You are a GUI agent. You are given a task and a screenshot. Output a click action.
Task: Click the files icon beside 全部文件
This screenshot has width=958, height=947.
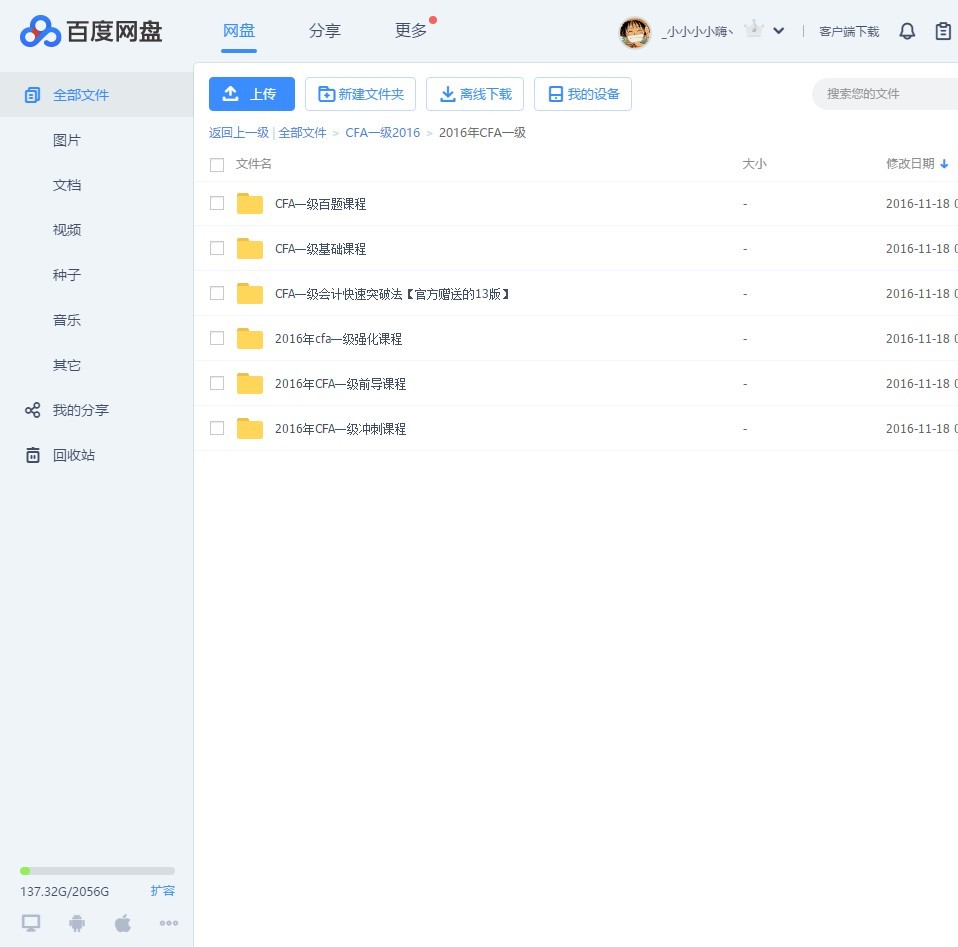click(32, 95)
